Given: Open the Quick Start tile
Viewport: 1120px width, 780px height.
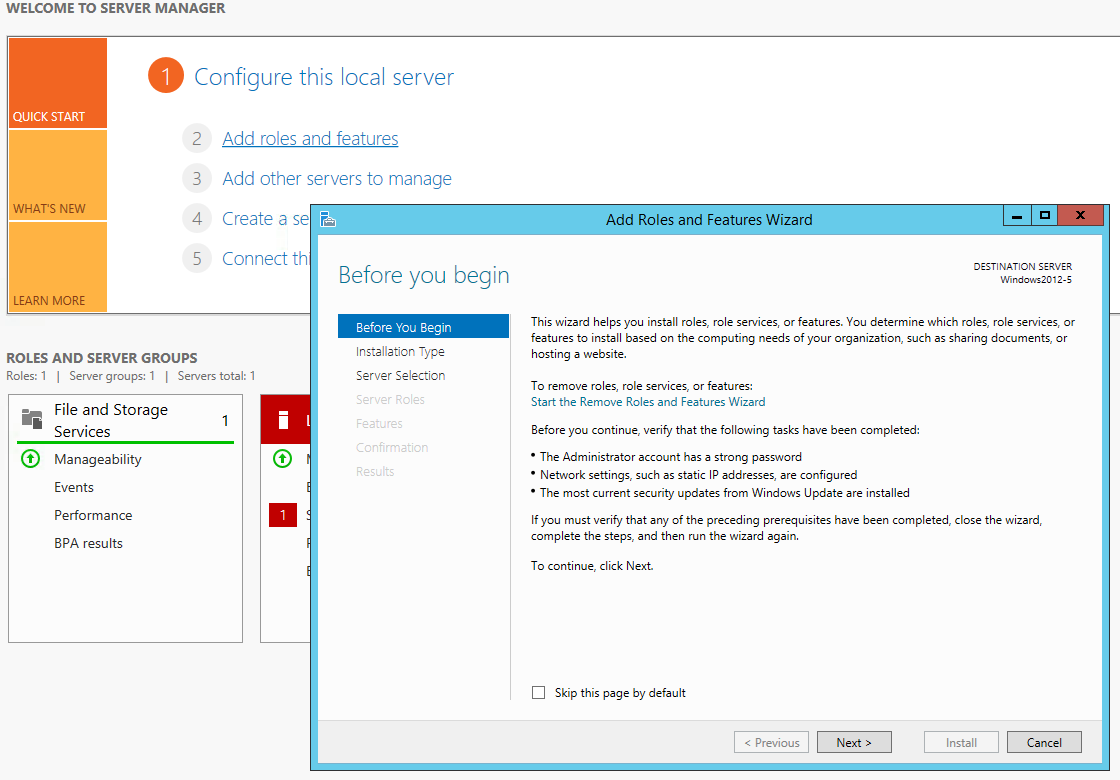Looking at the screenshot, I should (x=57, y=84).
